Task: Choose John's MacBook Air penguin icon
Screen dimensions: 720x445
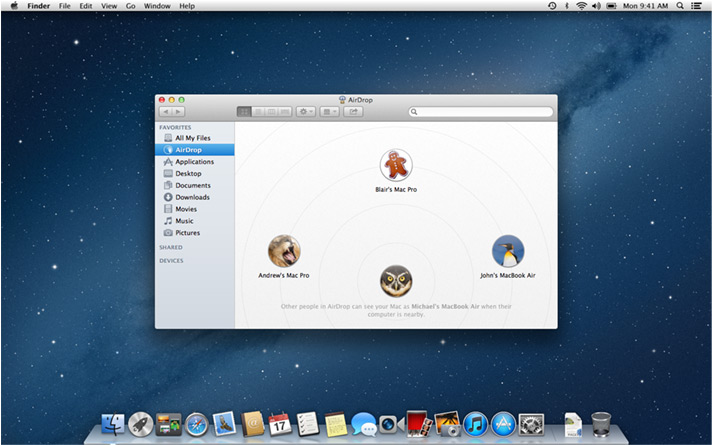Action: (508, 251)
